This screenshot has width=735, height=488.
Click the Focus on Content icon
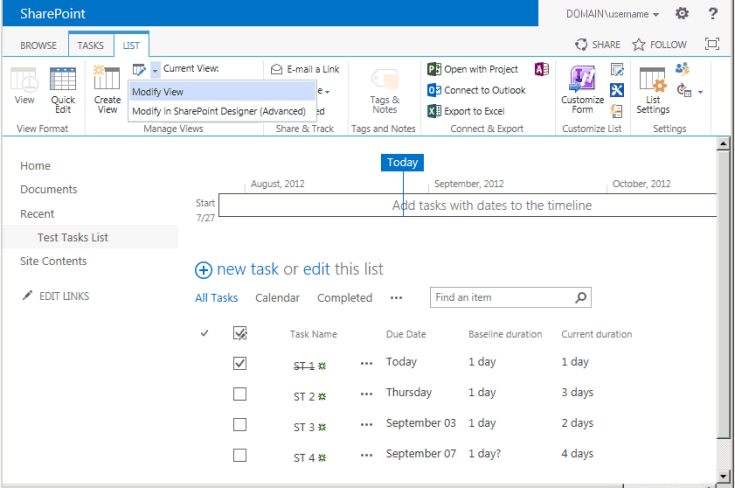(x=712, y=44)
